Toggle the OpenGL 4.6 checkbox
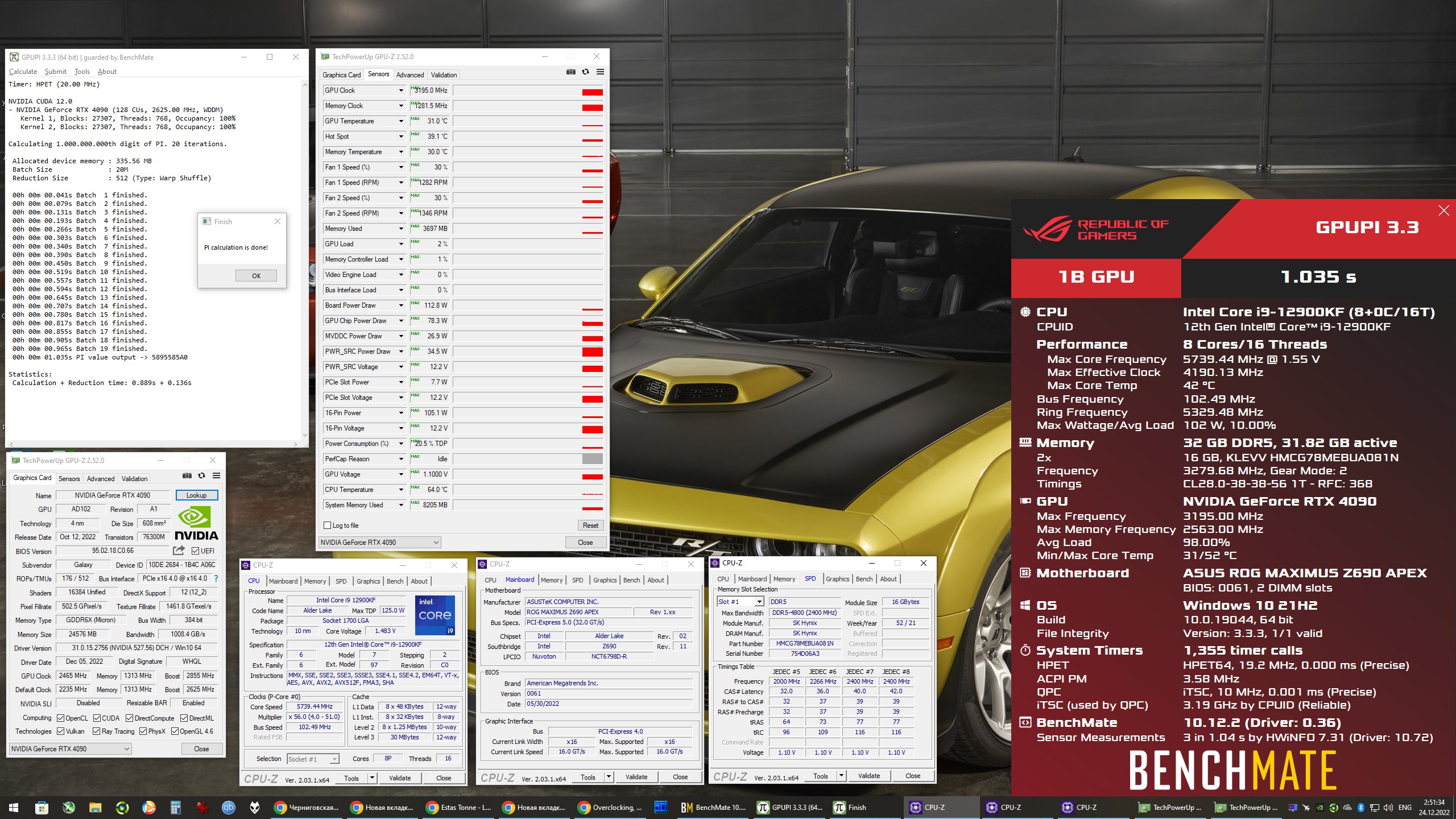This screenshot has height=819, width=1456. [x=175, y=731]
